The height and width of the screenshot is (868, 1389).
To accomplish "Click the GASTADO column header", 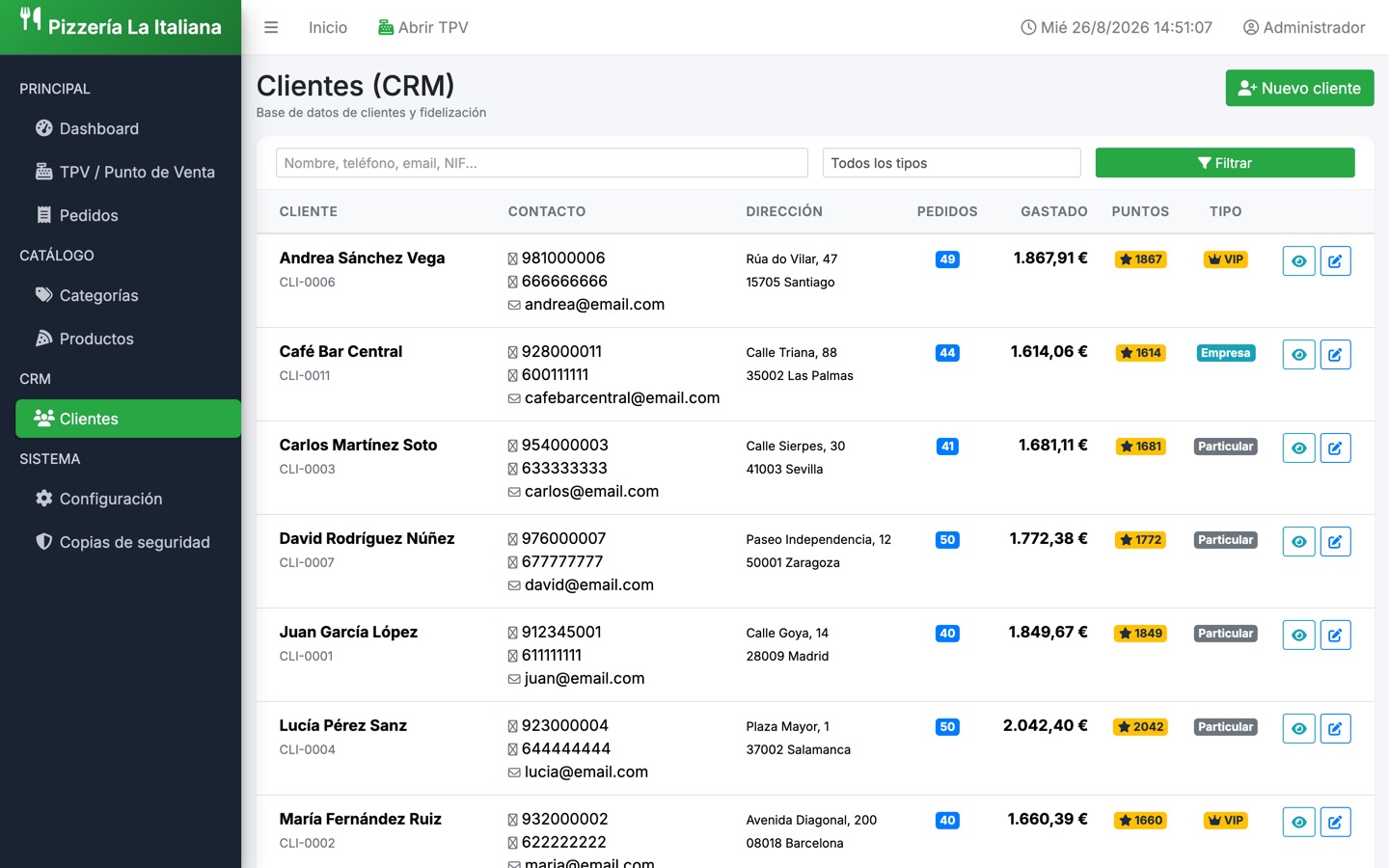I will (1054, 211).
